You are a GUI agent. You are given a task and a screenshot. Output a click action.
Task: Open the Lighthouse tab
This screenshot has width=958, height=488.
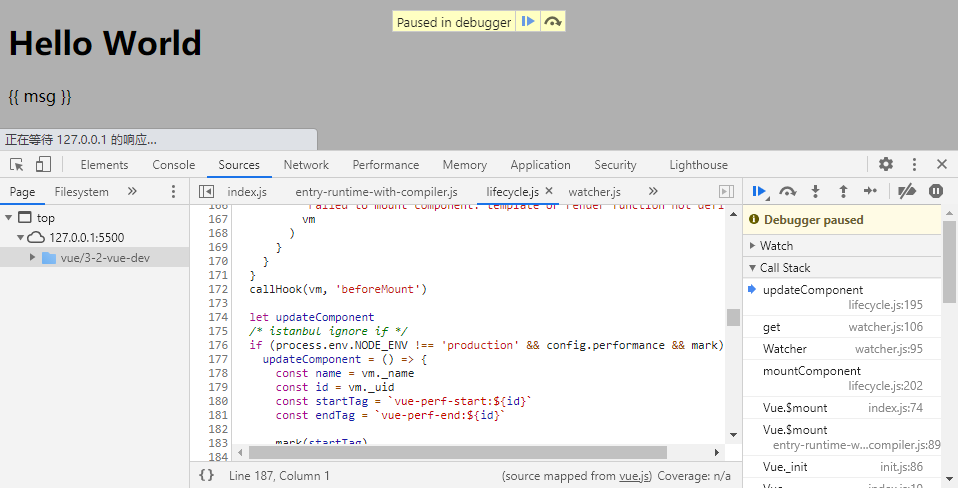click(x=698, y=165)
